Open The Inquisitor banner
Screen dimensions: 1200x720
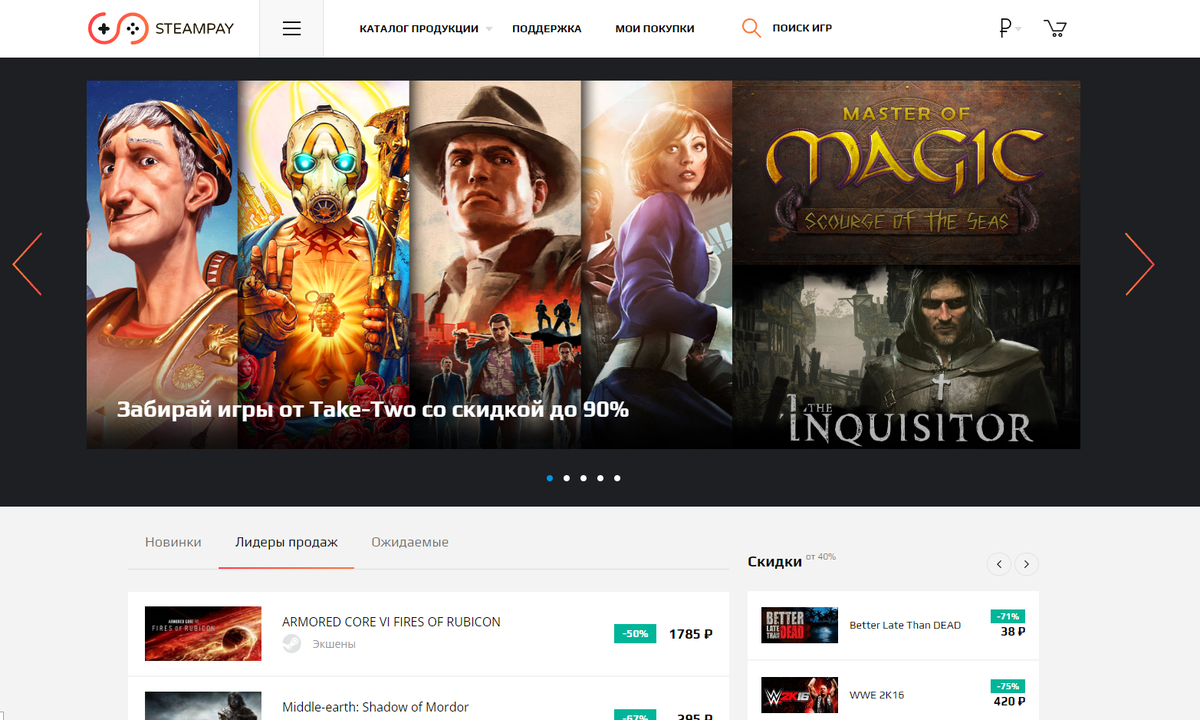pos(906,356)
